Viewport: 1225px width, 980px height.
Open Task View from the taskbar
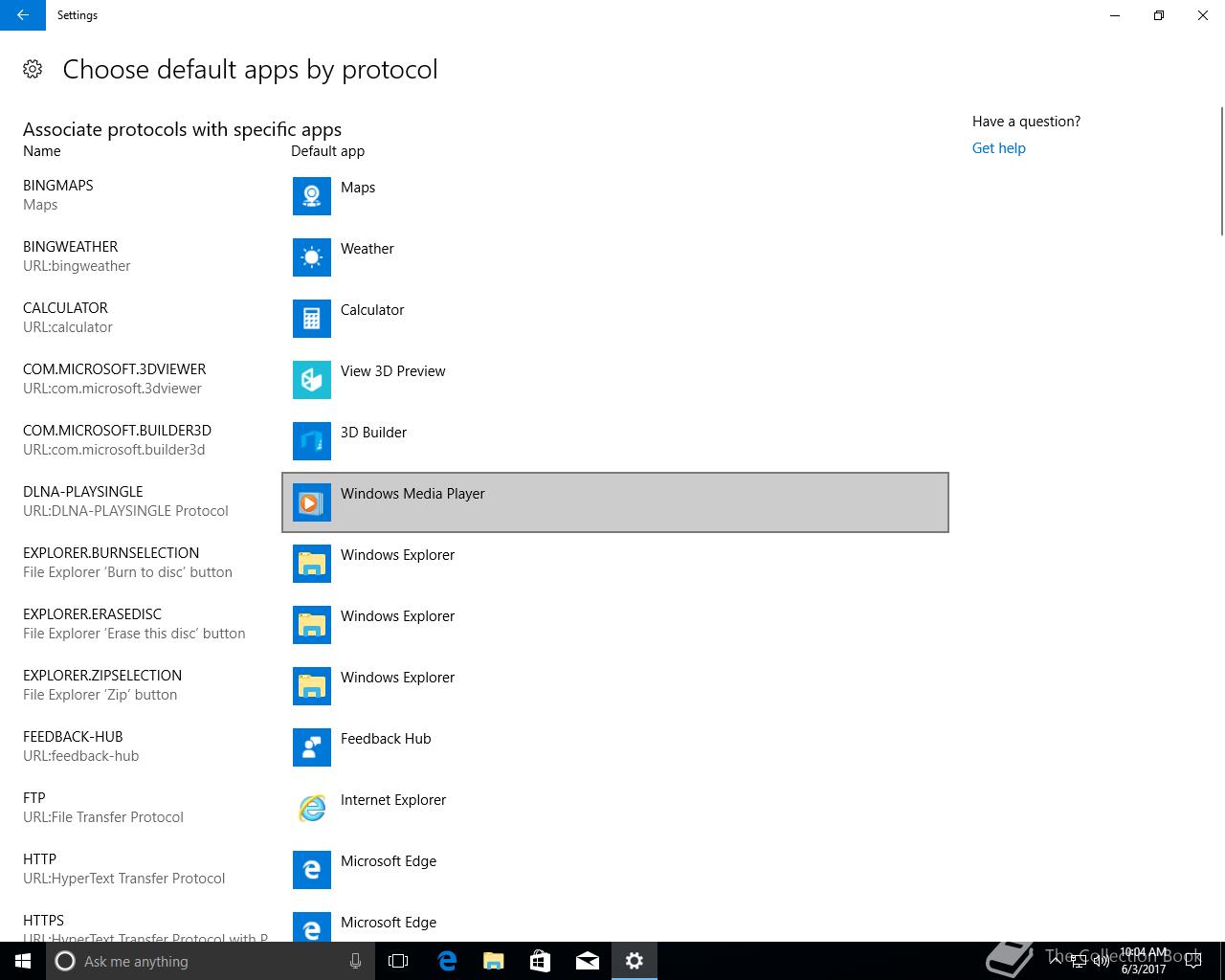coord(398,961)
